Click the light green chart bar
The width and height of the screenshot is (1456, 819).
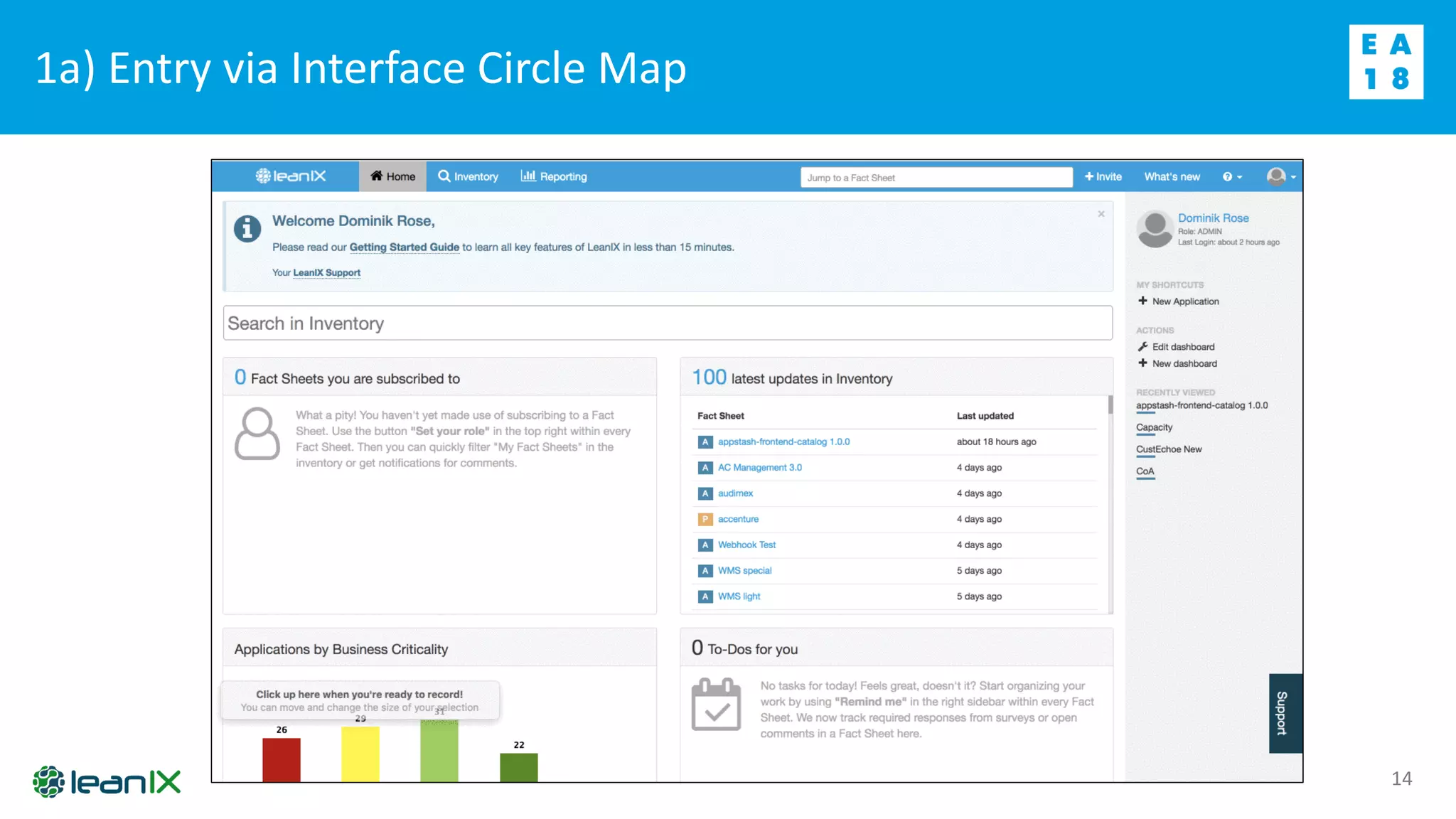(x=439, y=751)
